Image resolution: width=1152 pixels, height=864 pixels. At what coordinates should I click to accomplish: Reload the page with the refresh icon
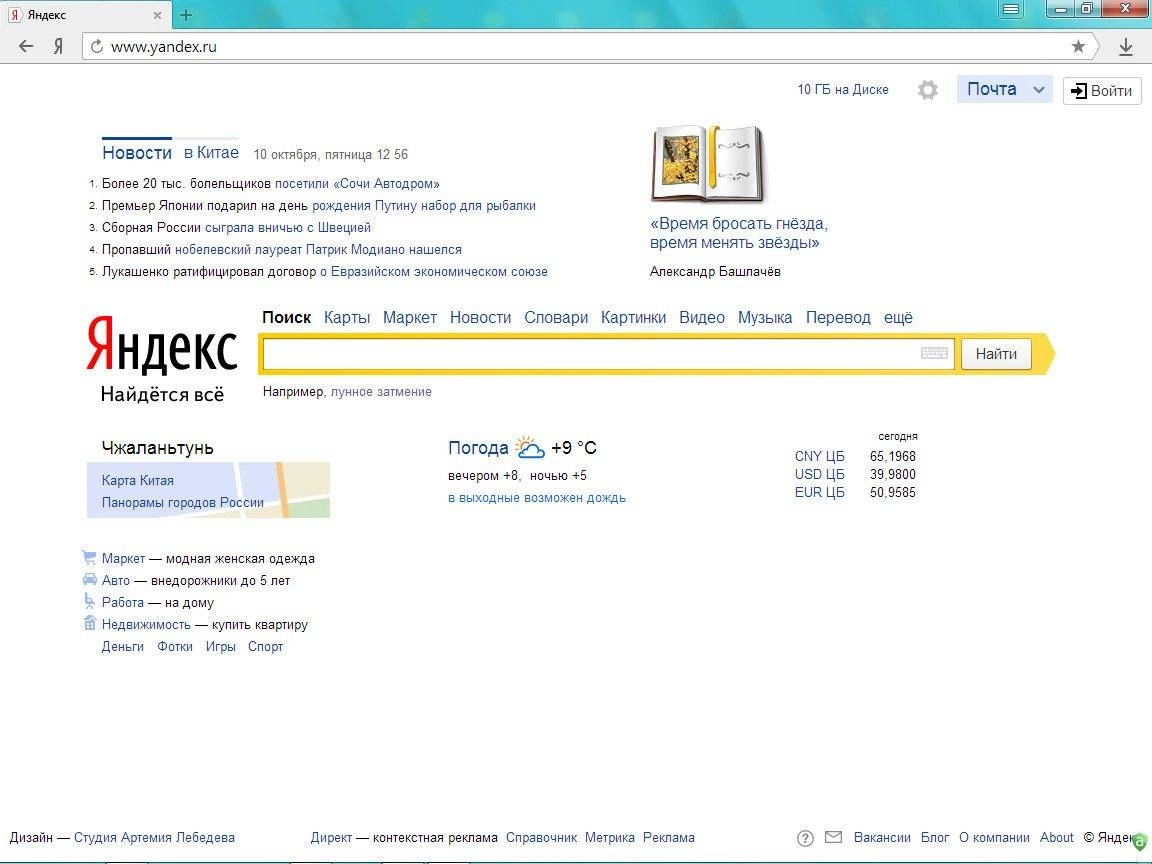[96, 46]
